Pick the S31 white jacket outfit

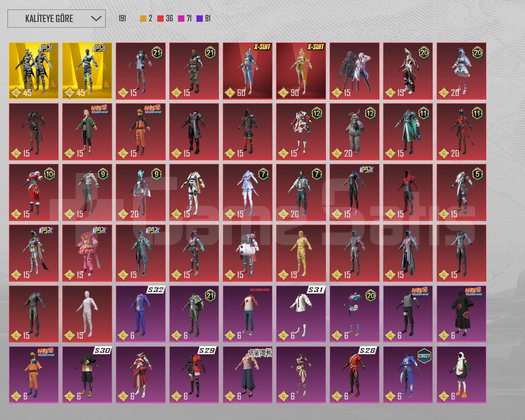coord(301,314)
